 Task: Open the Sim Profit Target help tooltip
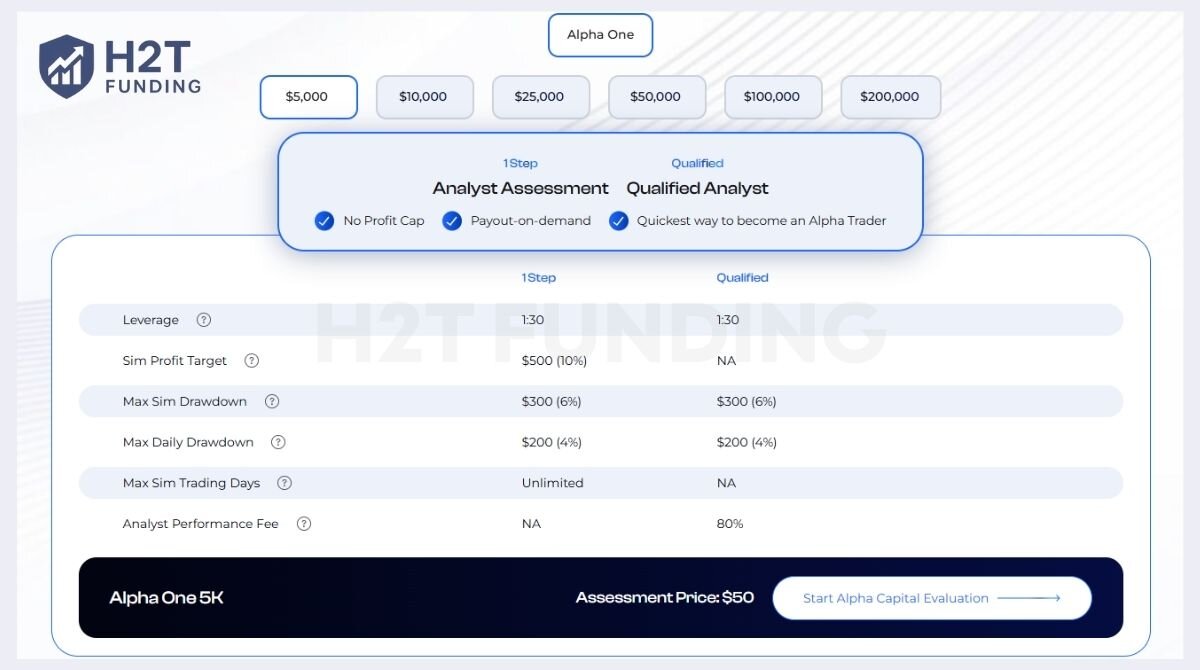[x=252, y=361]
